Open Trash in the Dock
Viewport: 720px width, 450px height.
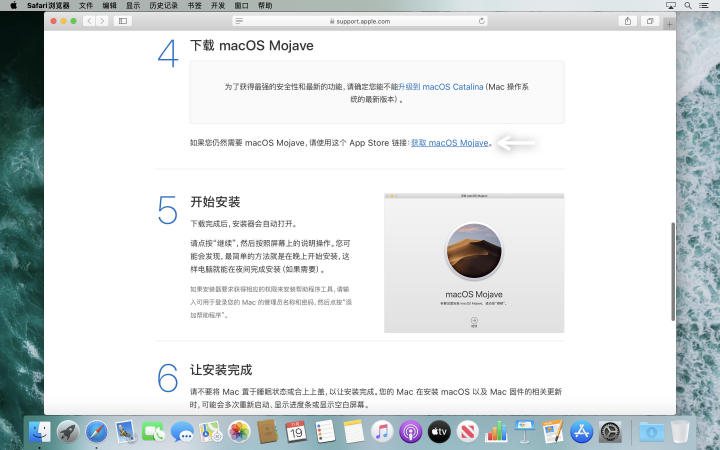[680, 432]
